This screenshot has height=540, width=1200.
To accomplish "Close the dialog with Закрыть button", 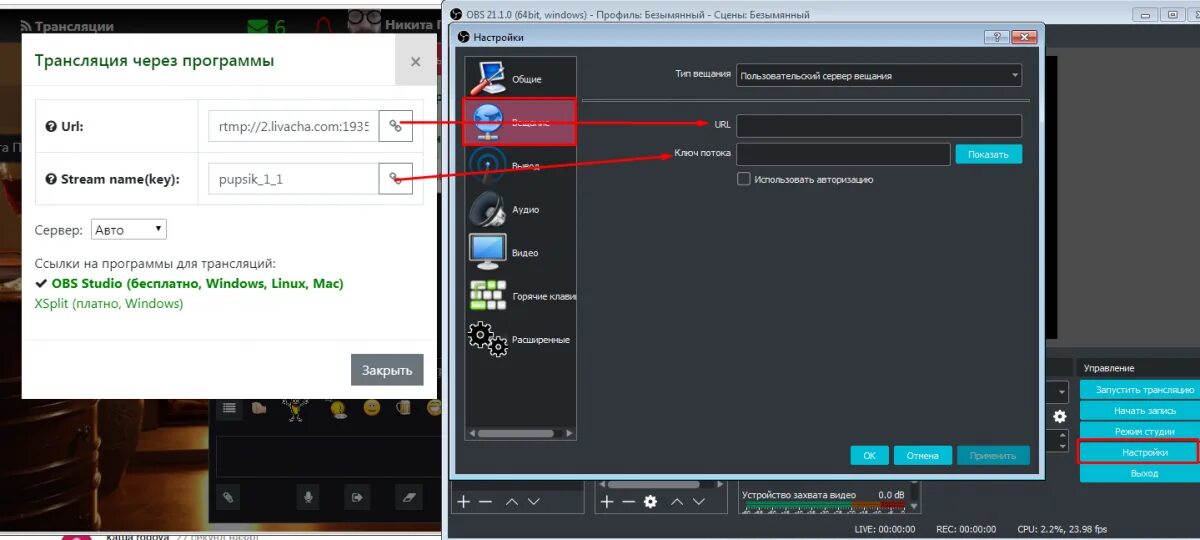I will 387,370.
